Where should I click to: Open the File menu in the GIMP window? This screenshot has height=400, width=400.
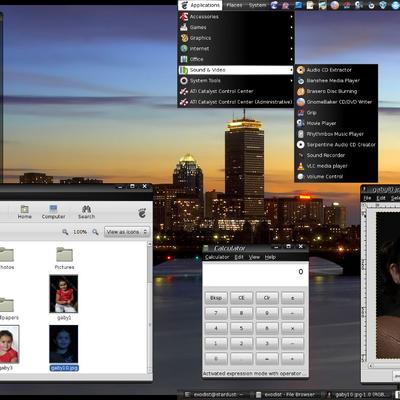point(367,198)
